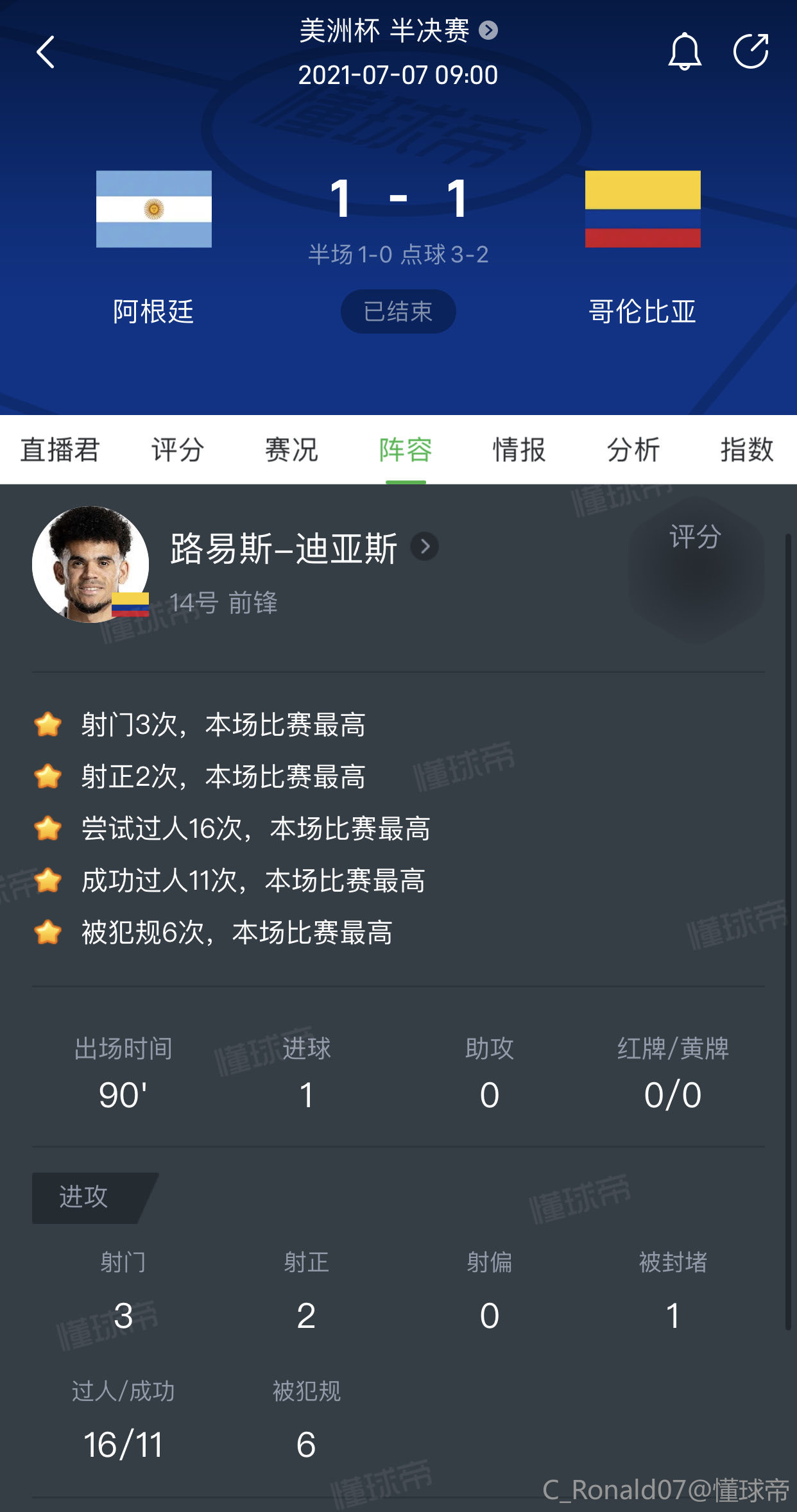Screen dimensions: 797x1512
Task: Select the 阵容 tab
Action: [406, 450]
